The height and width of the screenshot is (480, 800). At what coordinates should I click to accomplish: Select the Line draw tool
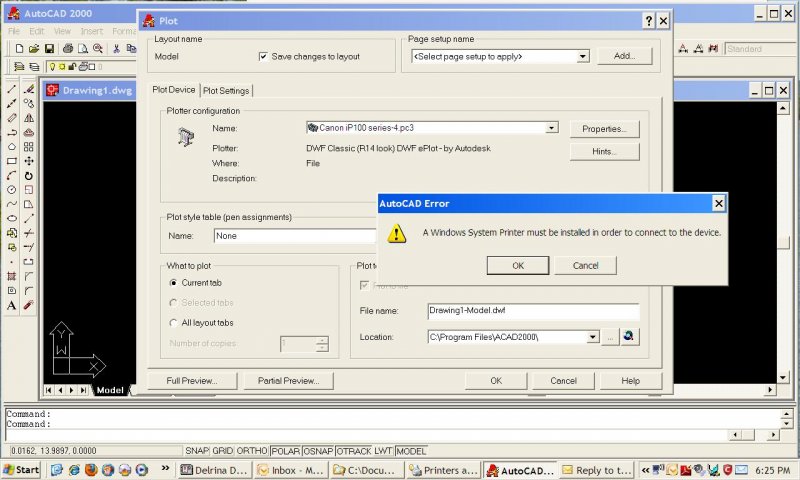(12, 89)
